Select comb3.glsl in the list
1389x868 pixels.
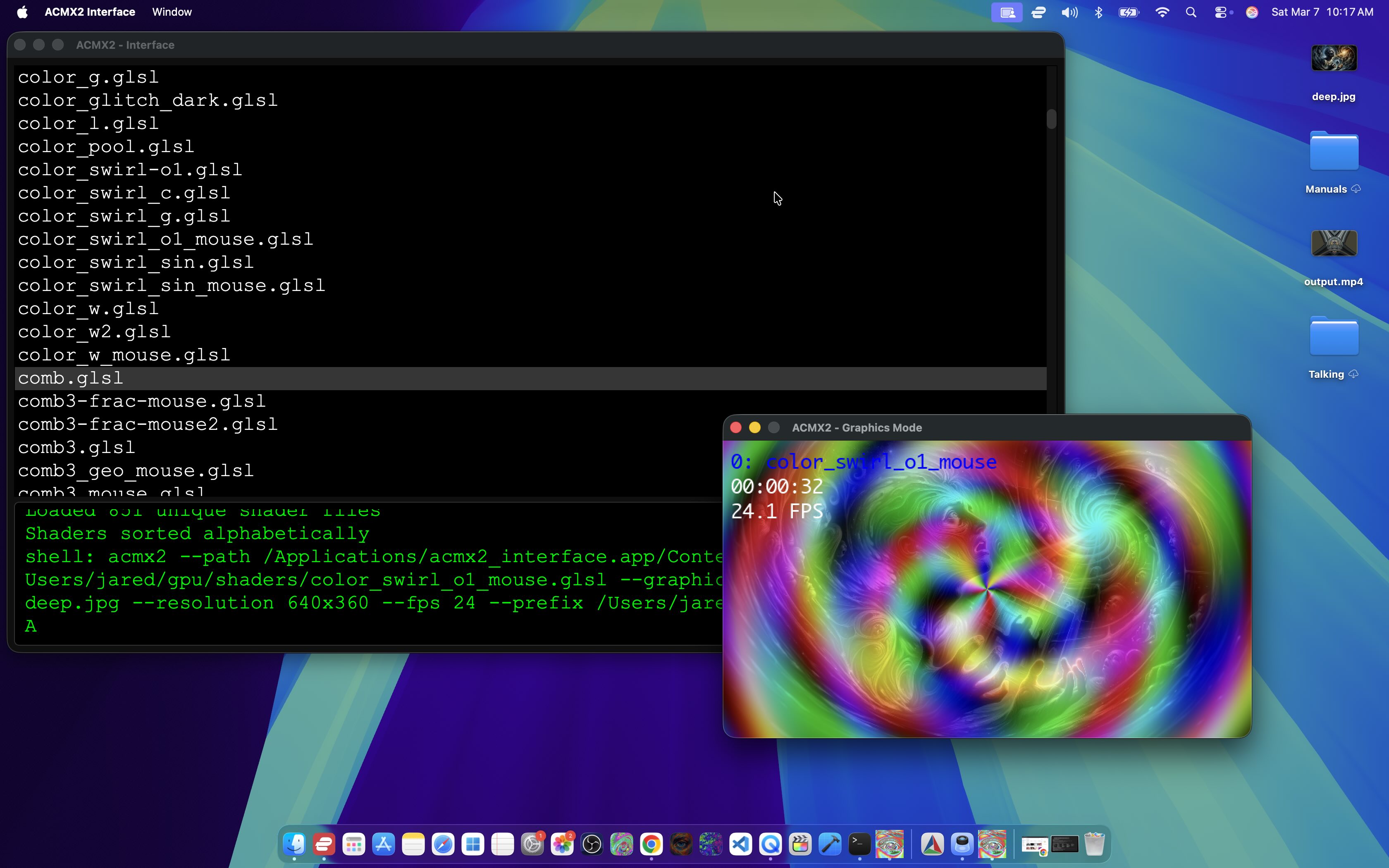point(368,447)
